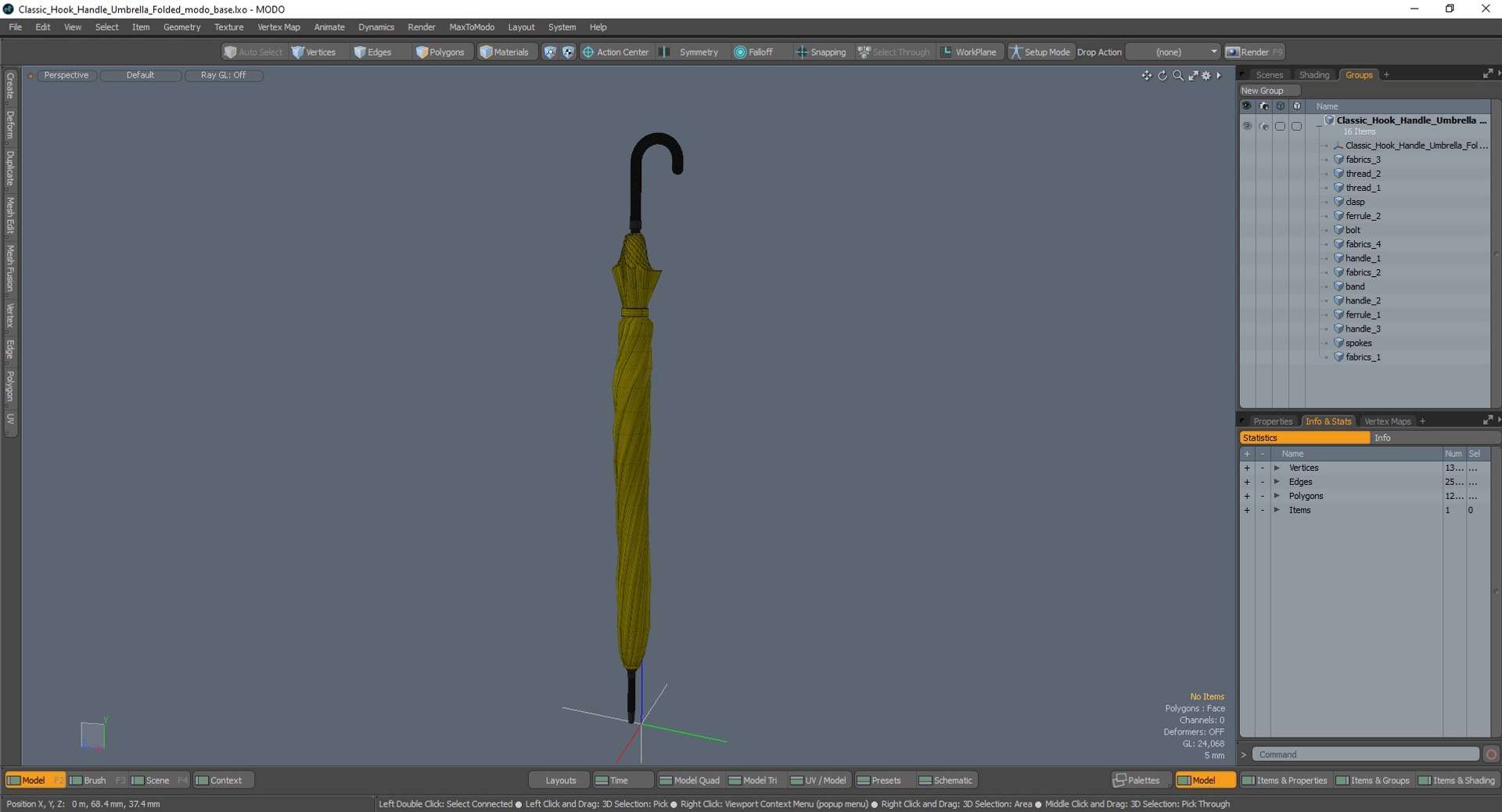Click viewport pan/move control icon
1502x812 pixels.
pyautogui.click(x=1147, y=75)
